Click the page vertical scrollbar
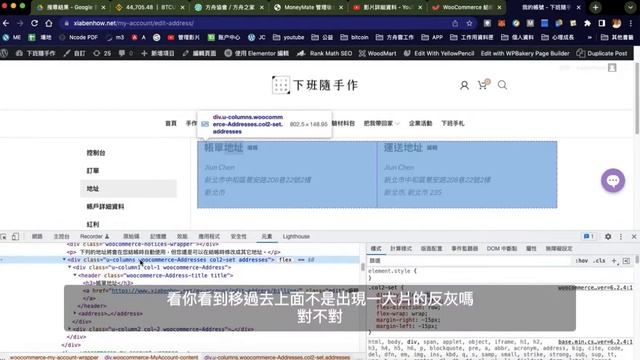 coord(637,98)
